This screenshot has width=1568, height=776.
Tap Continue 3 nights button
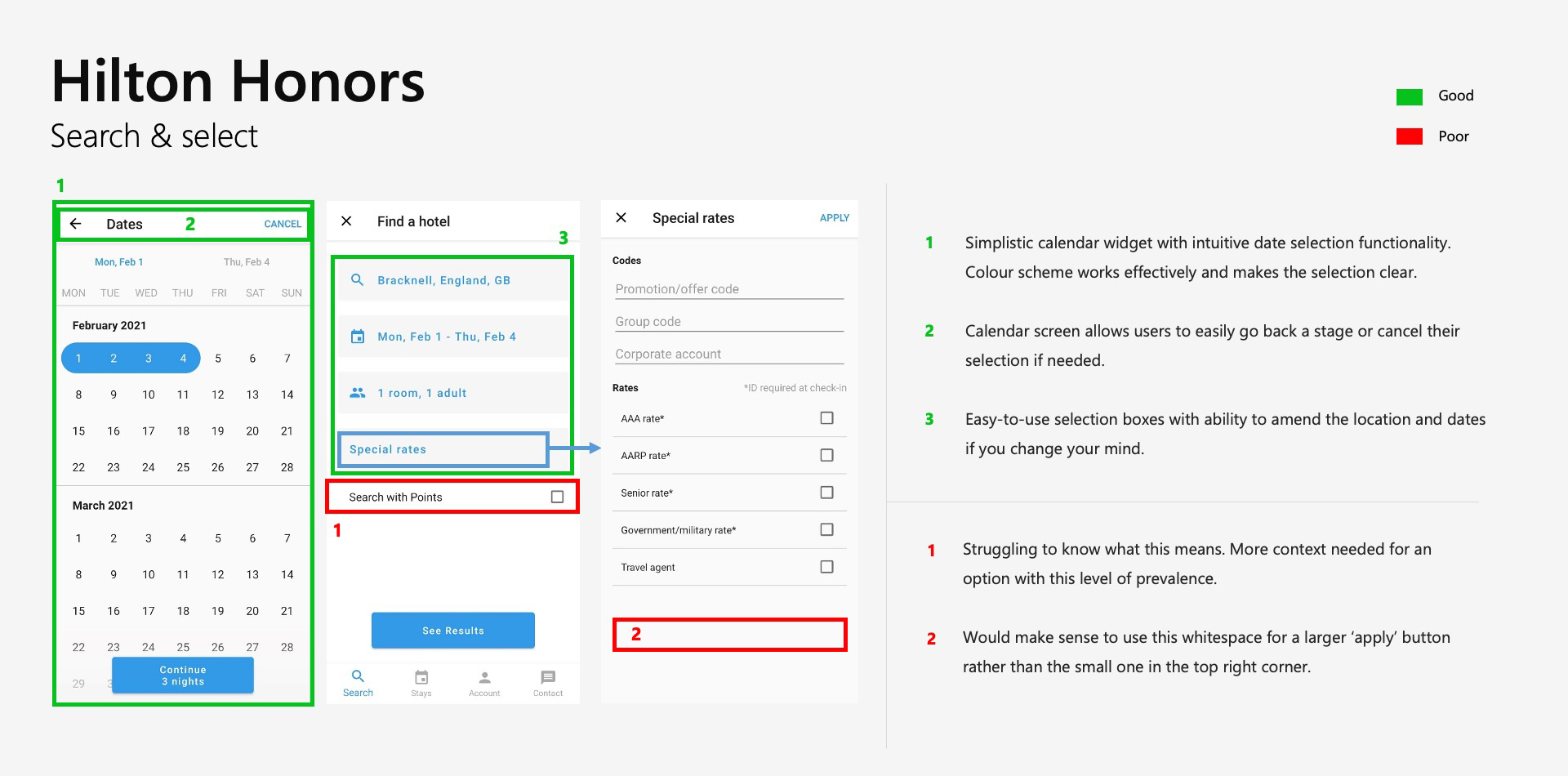[183, 676]
